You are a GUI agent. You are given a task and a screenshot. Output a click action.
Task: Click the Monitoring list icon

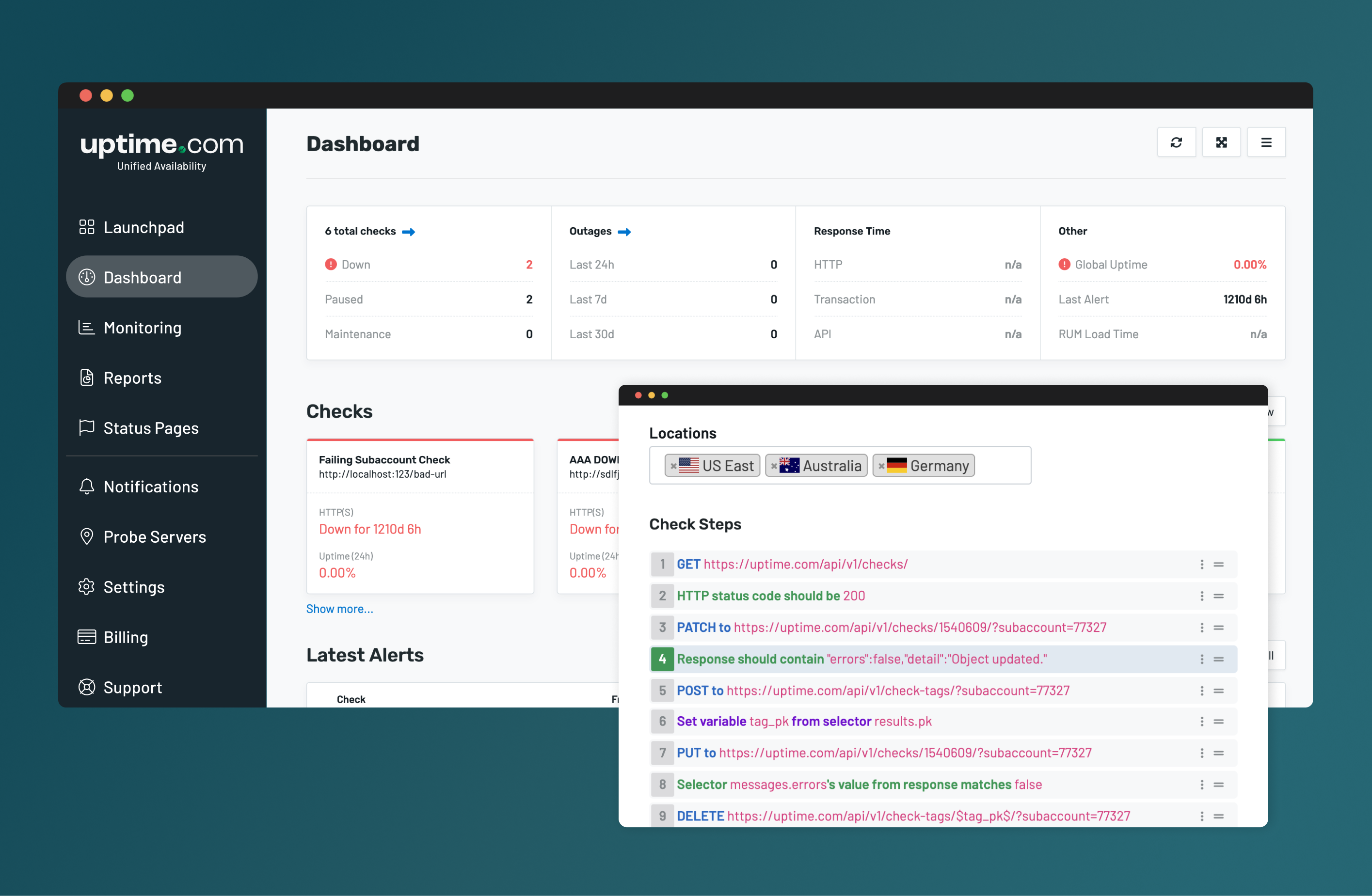point(85,327)
